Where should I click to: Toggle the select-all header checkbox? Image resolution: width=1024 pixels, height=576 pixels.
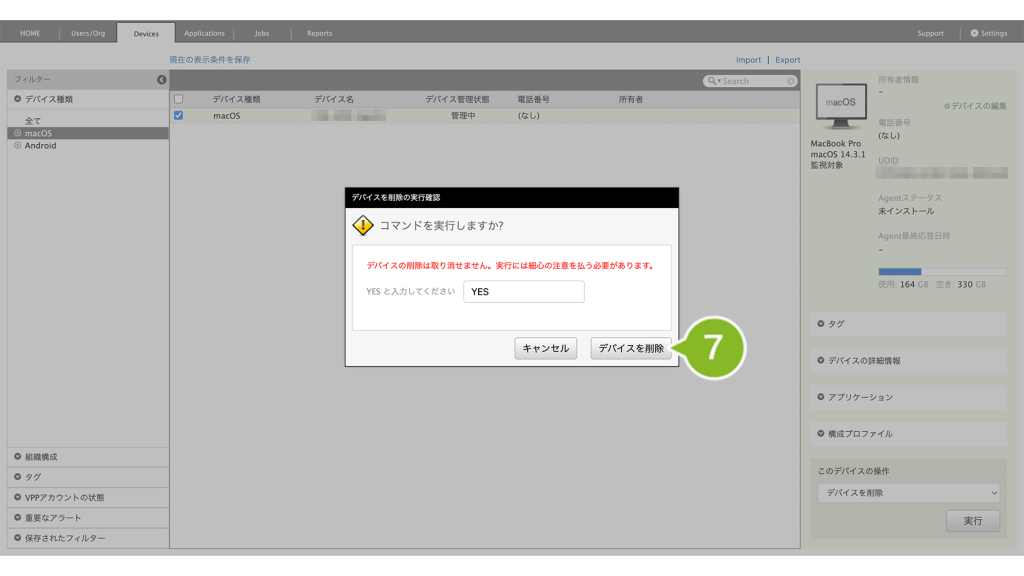179,99
